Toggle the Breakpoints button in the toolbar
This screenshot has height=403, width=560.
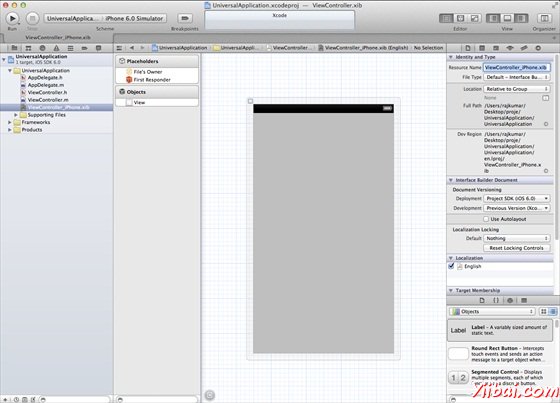[185, 18]
